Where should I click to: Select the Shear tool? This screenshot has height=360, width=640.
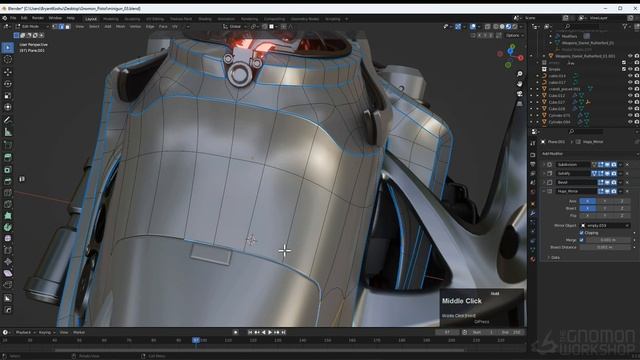click(x=8, y=273)
